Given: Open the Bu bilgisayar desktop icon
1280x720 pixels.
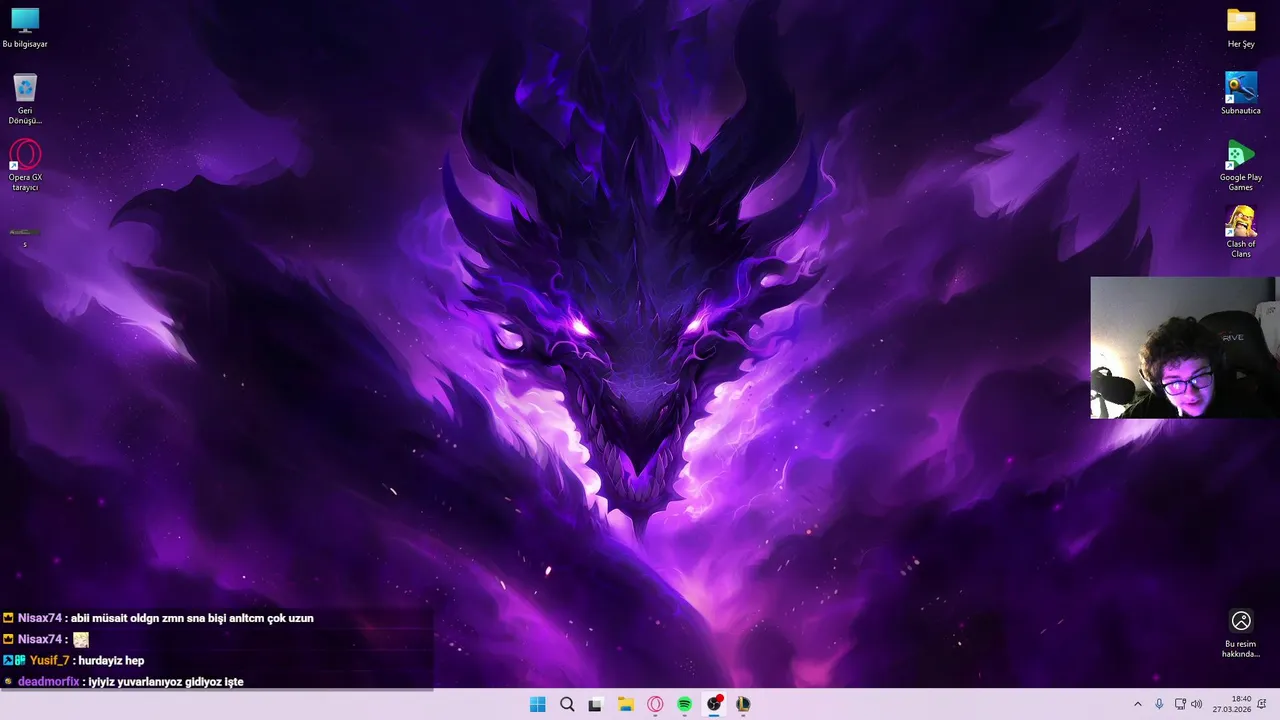Looking at the screenshot, I should (25, 28).
